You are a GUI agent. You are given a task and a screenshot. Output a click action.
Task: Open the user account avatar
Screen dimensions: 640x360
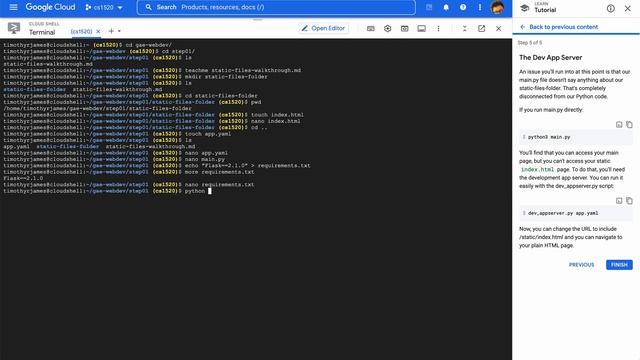[x=497, y=7]
